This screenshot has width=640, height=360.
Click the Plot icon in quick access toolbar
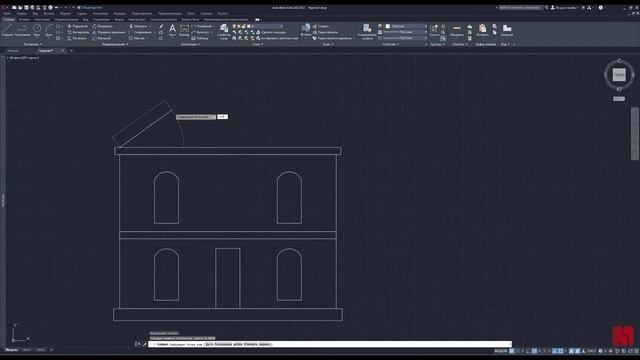coord(51,8)
